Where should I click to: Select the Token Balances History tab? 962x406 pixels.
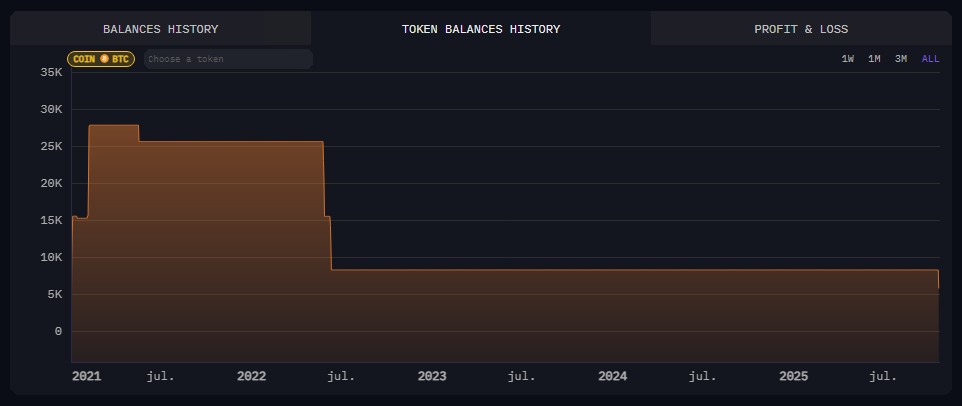pos(480,29)
